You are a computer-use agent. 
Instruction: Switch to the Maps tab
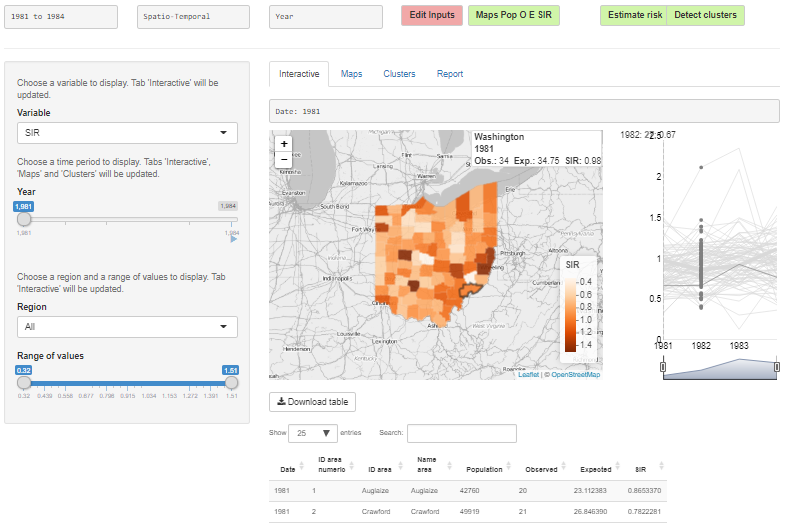(351, 74)
